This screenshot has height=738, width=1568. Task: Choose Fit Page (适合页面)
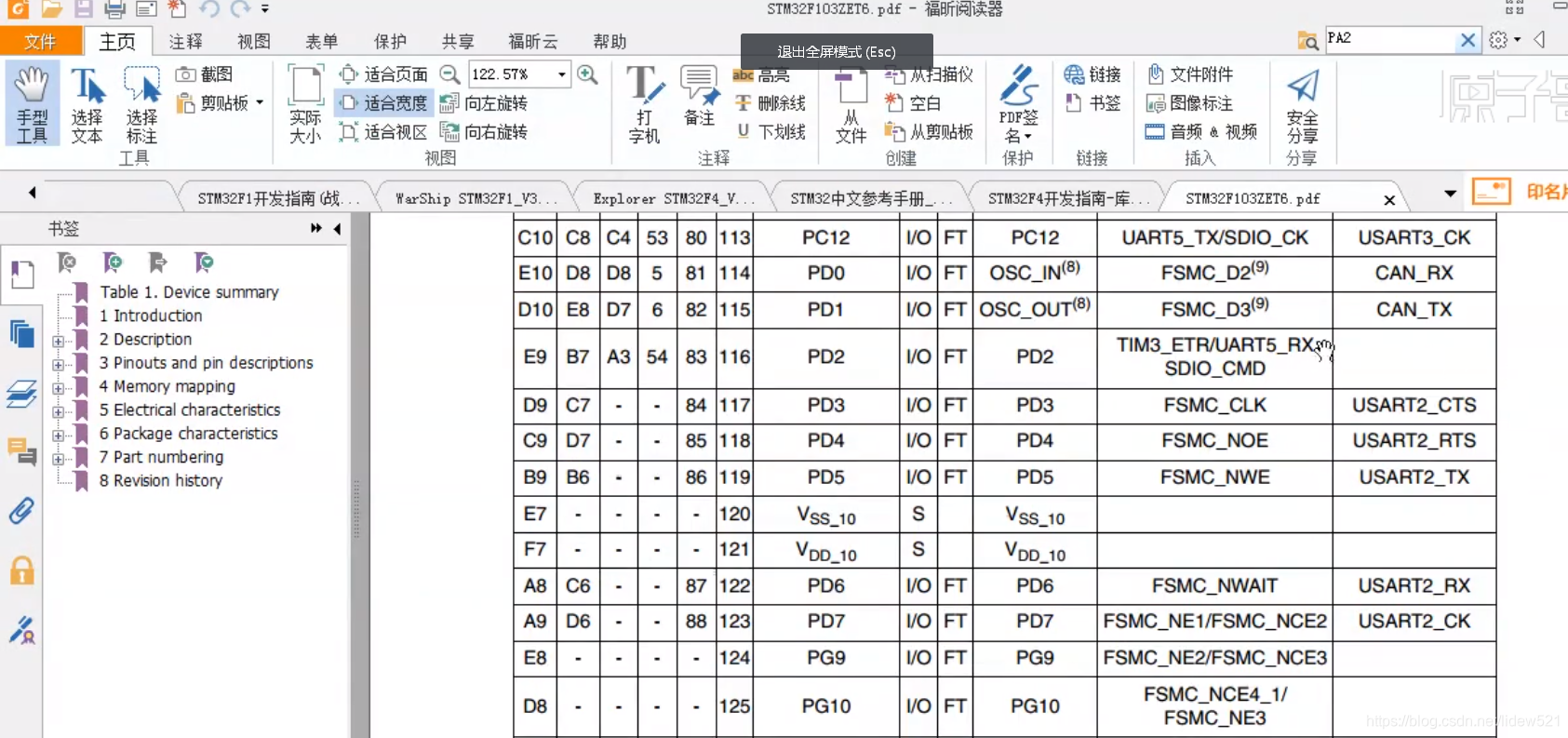point(383,74)
